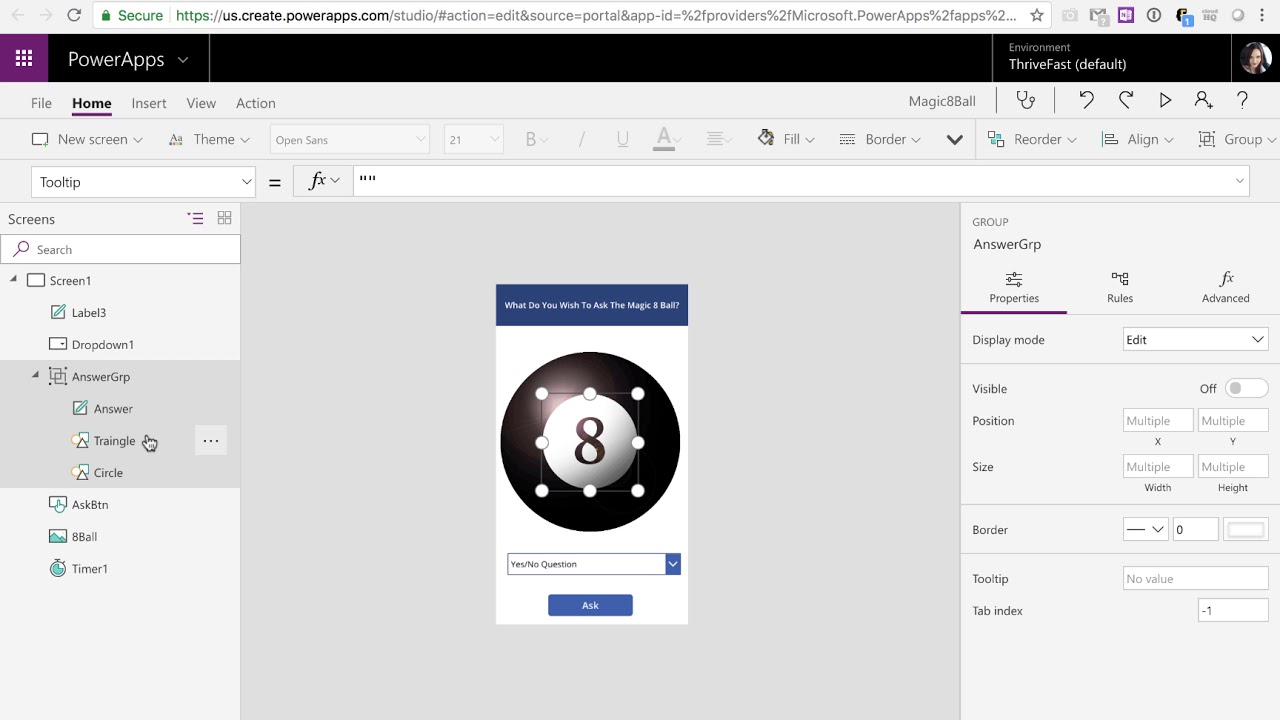This screenshot has height=720, width=1280.
Task: Open more options for Traingle item
Action: [x=210, y=441]
